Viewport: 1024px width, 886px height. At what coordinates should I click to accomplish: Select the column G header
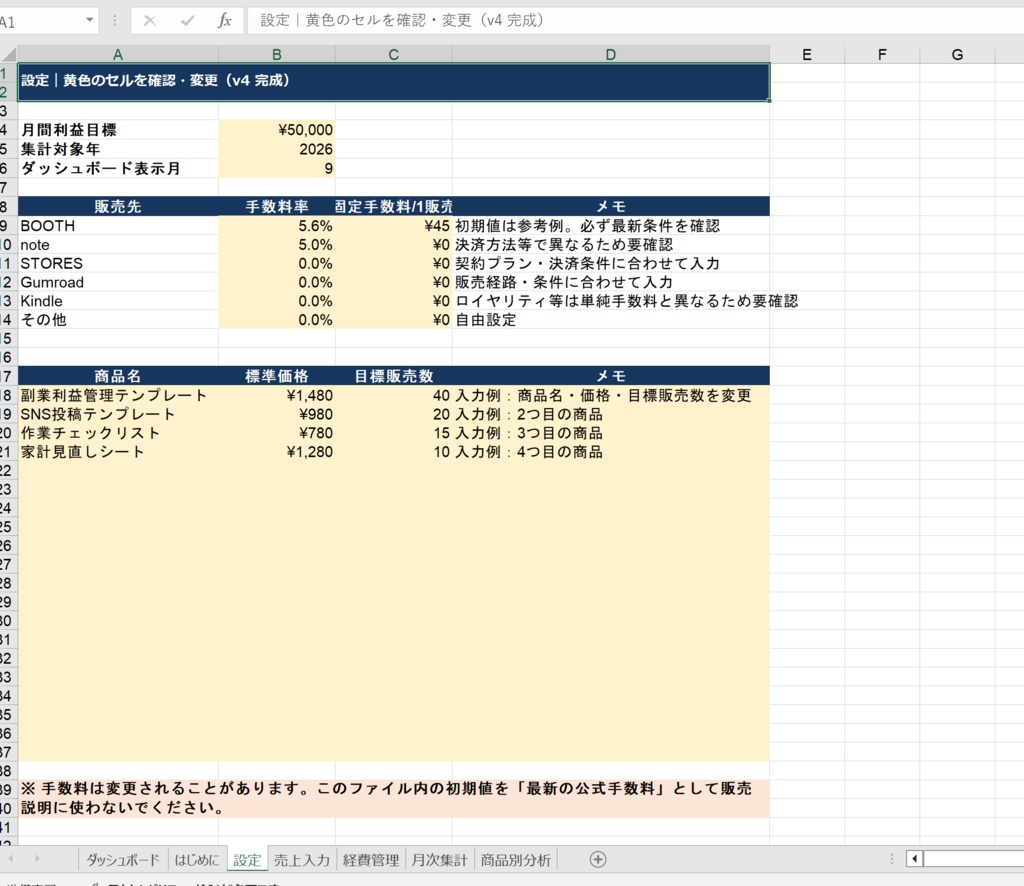point(957,55)
